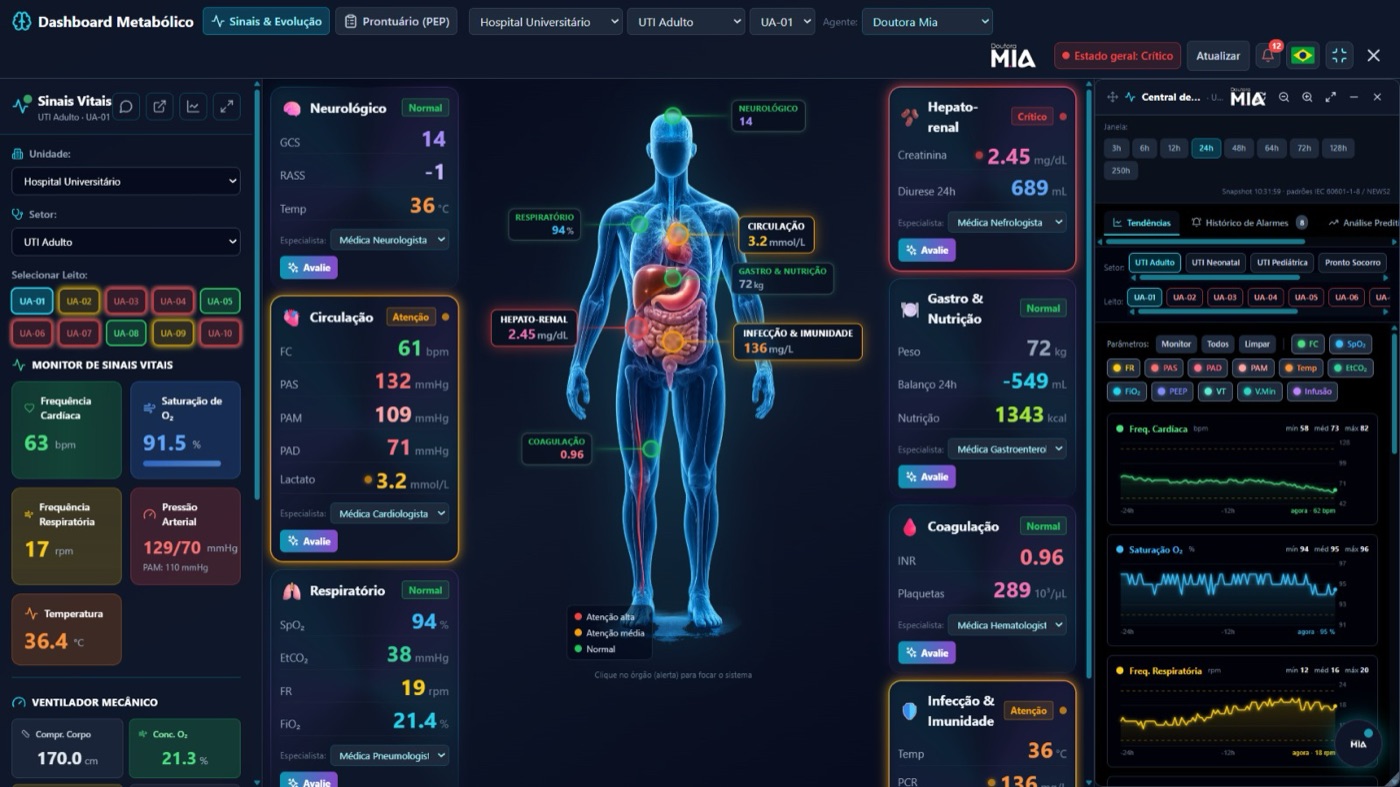Open the Doutora Mia agent dropdown
Screen dimensions: 1400x787
click(927, 22)
